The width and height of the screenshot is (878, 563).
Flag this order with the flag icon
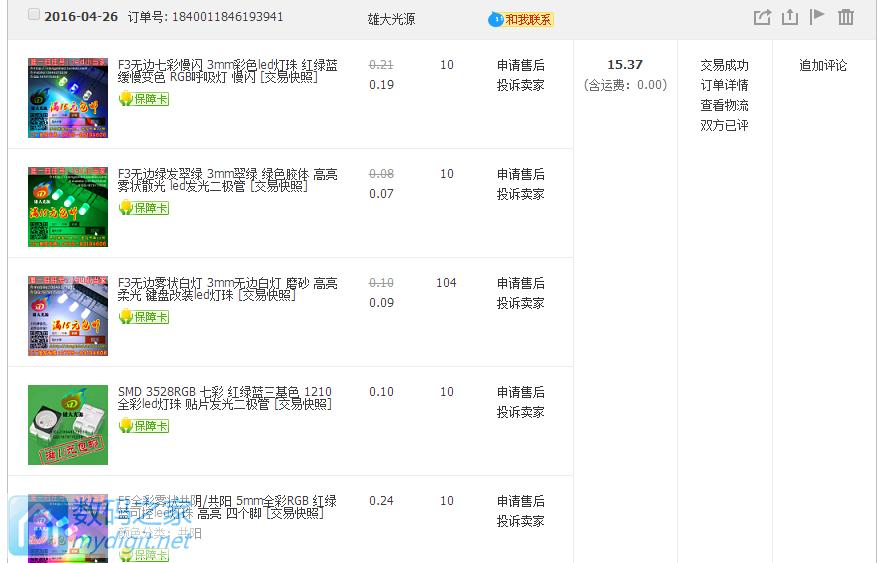click(817, 16)
